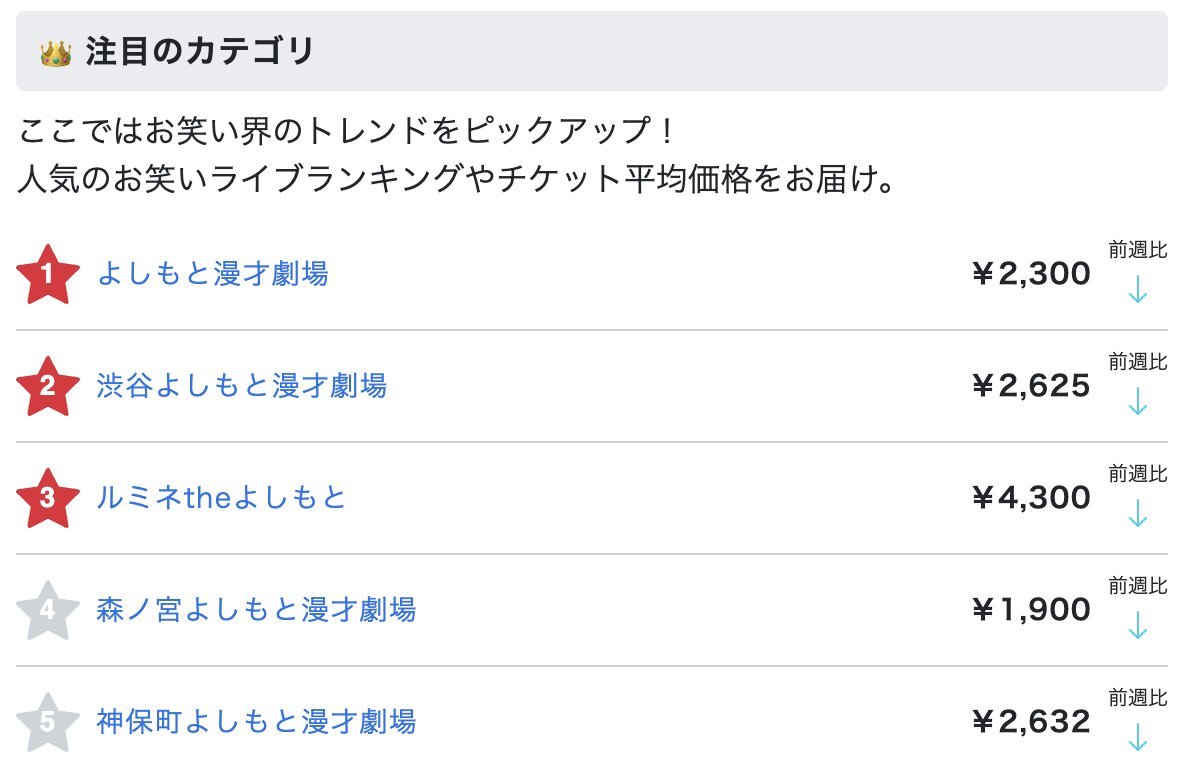Viewport: 1182px width, 772px height.
Task: Click the down arrow next to ¥4,300
Action: point(1138,513)
